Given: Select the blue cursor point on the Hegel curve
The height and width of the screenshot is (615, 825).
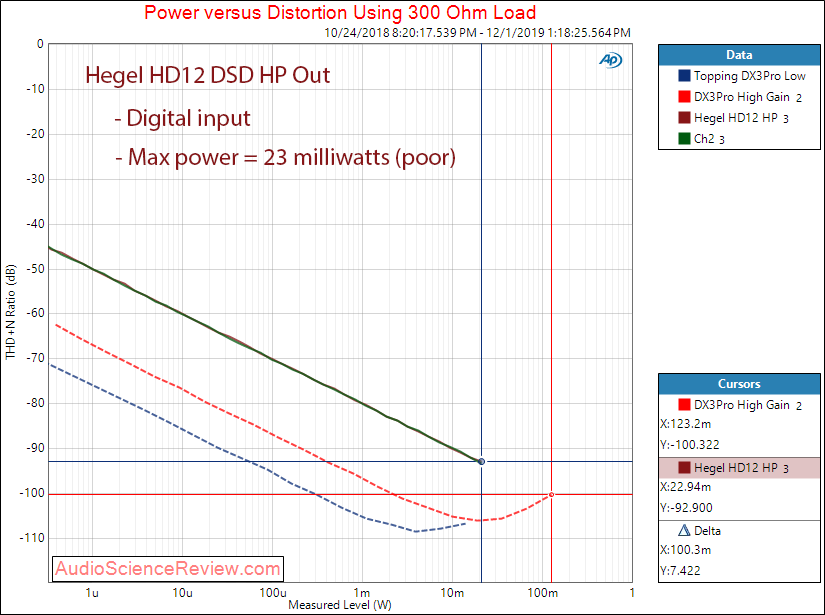Looking at the screenshot, I should 481,461.
